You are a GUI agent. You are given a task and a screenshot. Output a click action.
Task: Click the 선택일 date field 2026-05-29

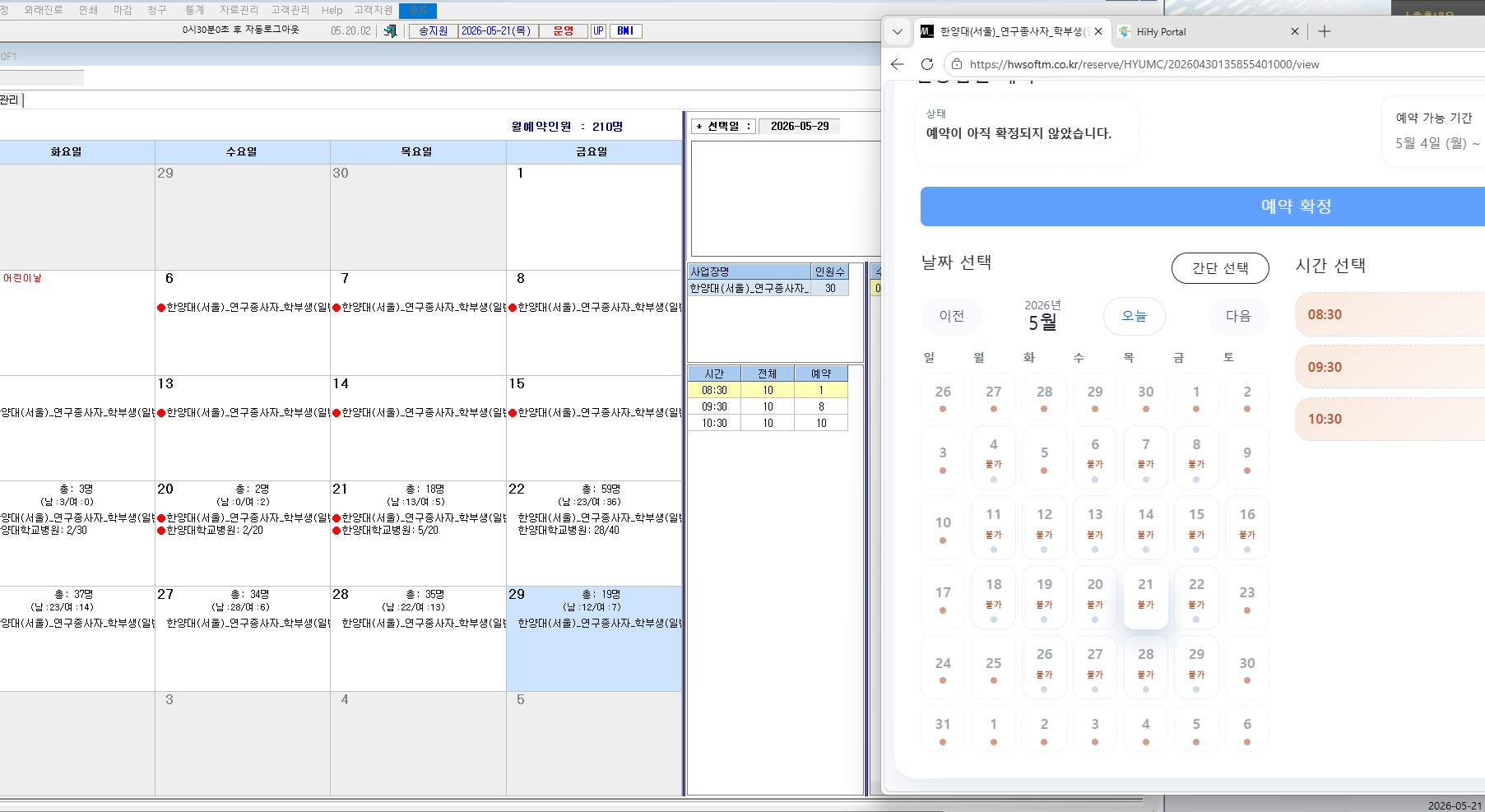pos(800,126)
